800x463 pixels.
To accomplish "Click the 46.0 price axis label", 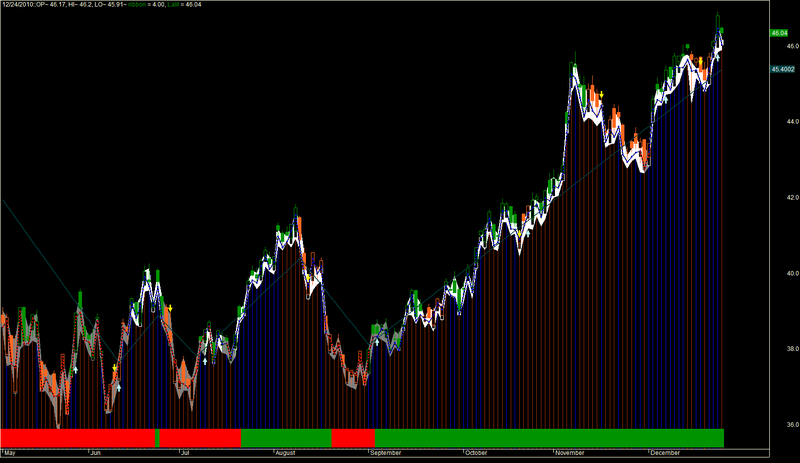I will (793, 46).
